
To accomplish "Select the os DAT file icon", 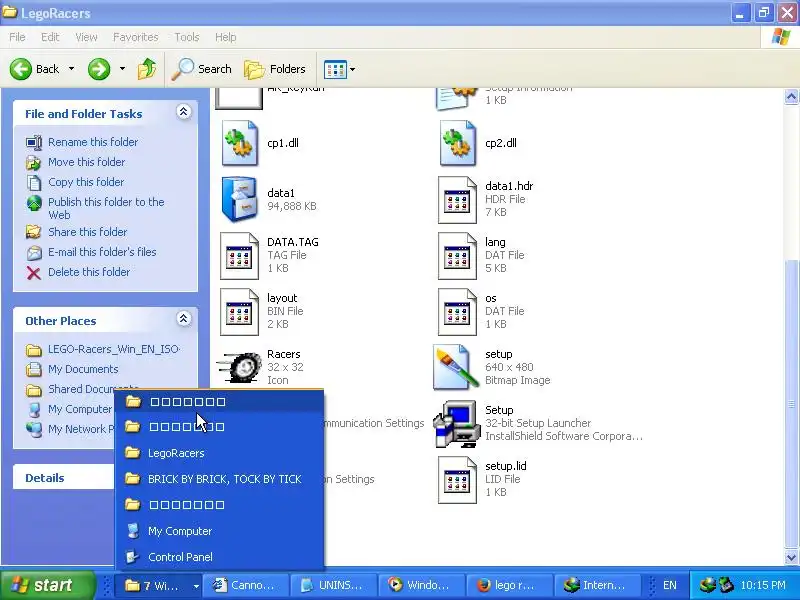I will [457, 312].
